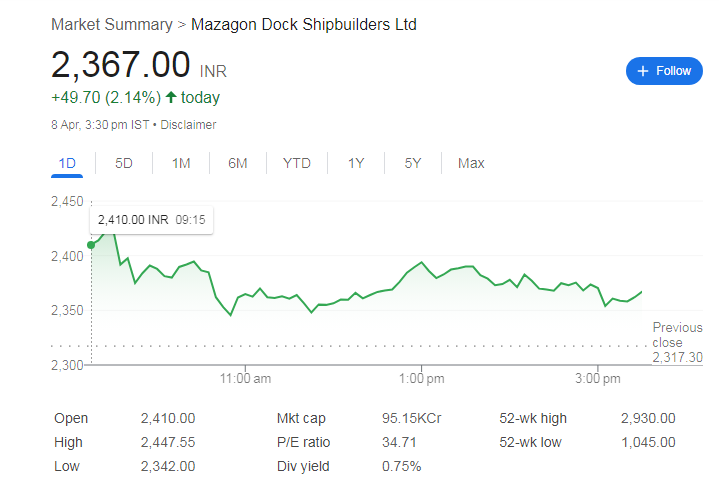Show the 5Y price history tab

pos(413,163)
